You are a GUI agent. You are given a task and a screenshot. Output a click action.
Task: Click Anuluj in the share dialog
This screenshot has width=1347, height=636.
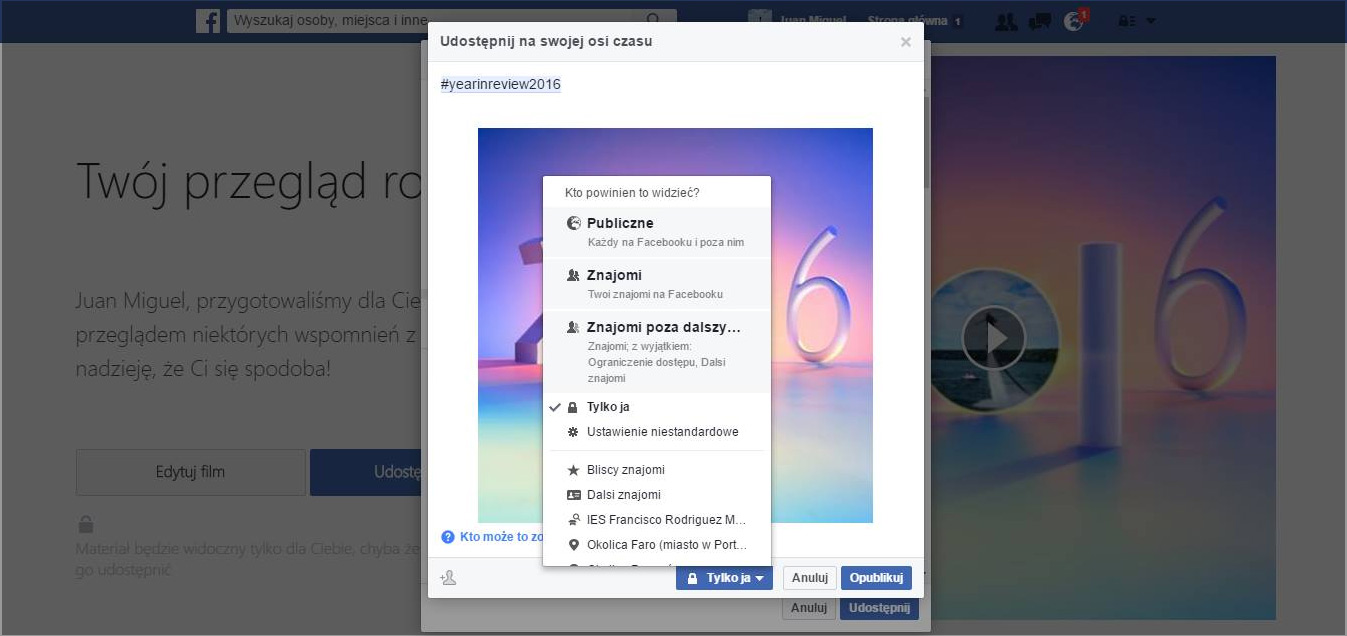809,578
